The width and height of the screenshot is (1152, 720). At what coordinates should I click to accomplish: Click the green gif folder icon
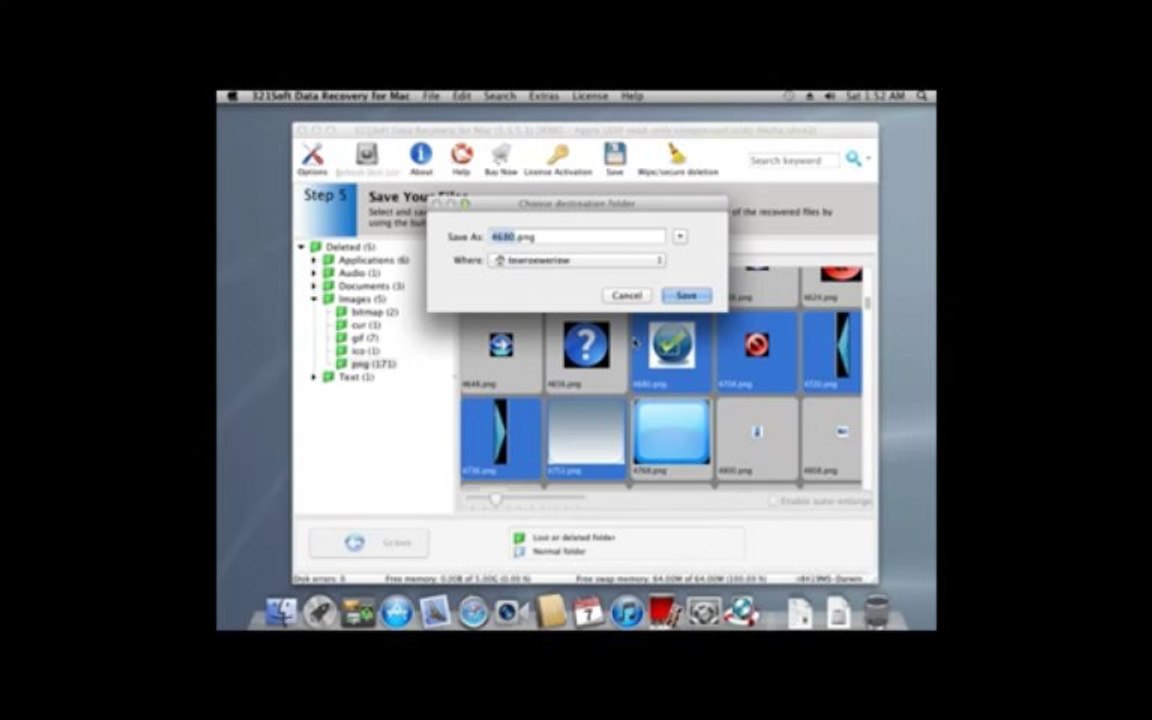tap(342, 338)
